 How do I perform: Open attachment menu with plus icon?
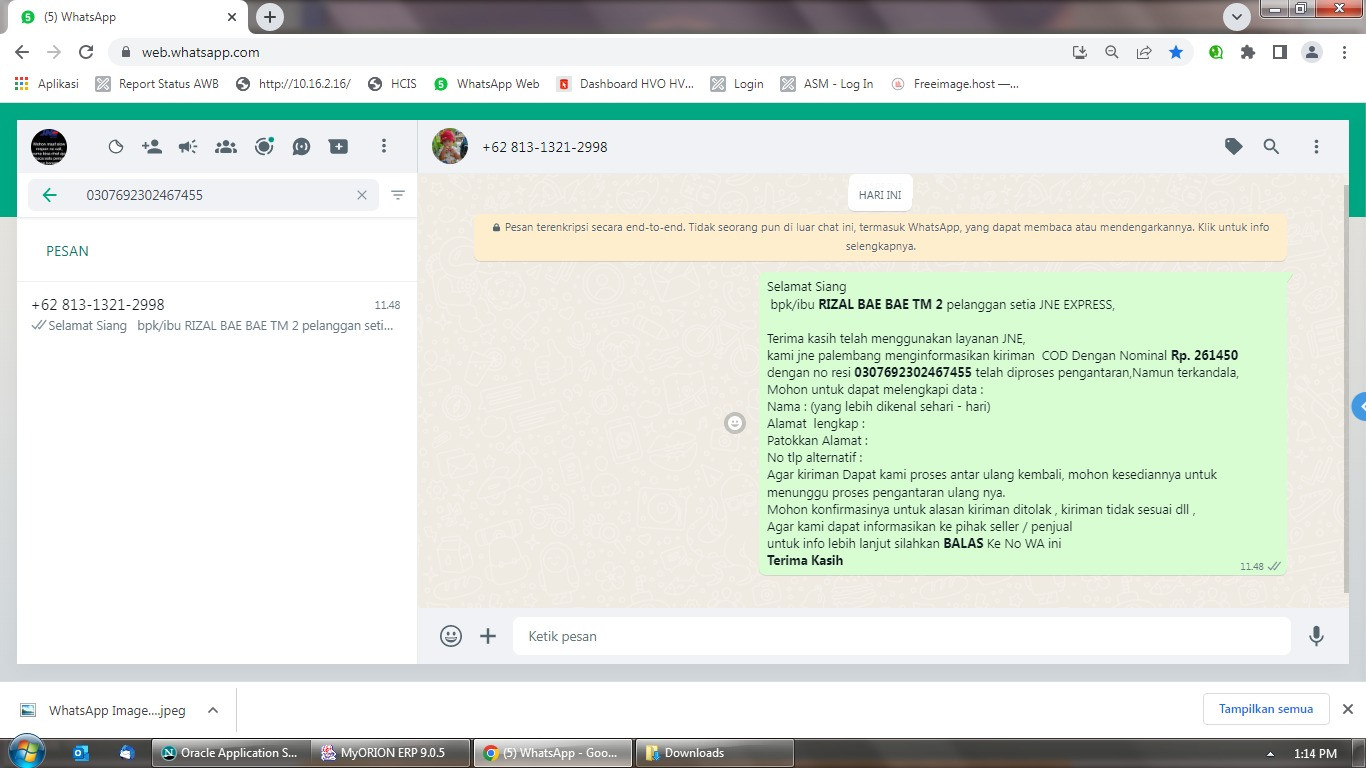point(488,636)
